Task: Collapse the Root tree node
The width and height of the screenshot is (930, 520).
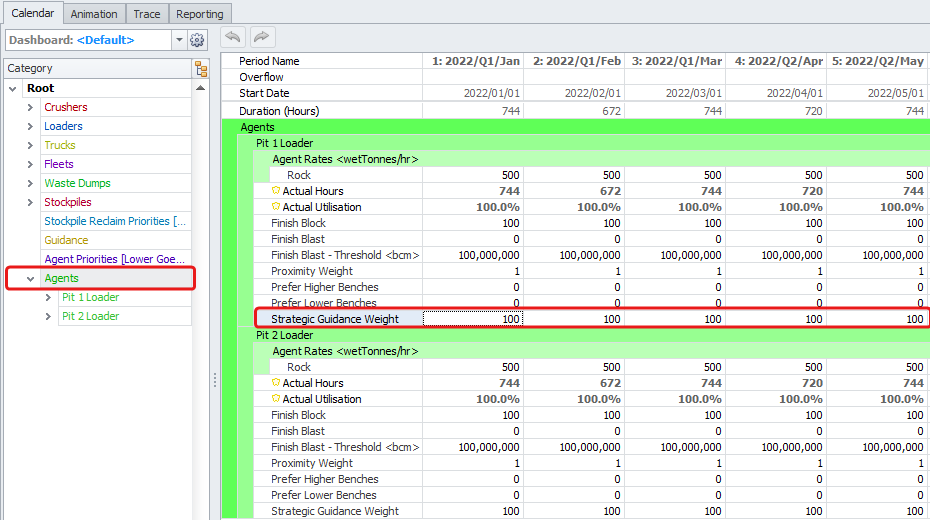Action: (12, 88)
